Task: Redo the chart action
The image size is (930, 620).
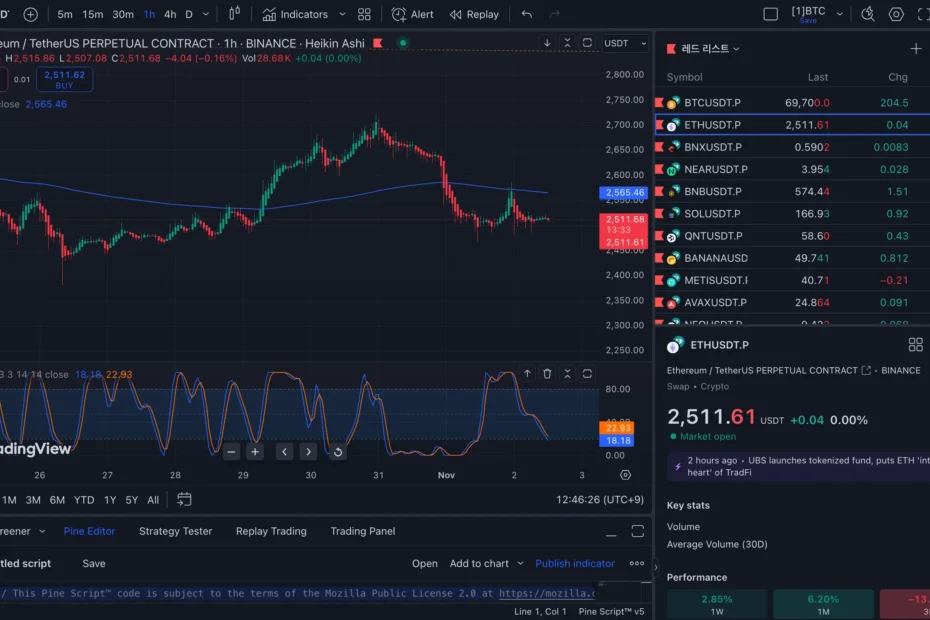Action: tap(555, 14)
